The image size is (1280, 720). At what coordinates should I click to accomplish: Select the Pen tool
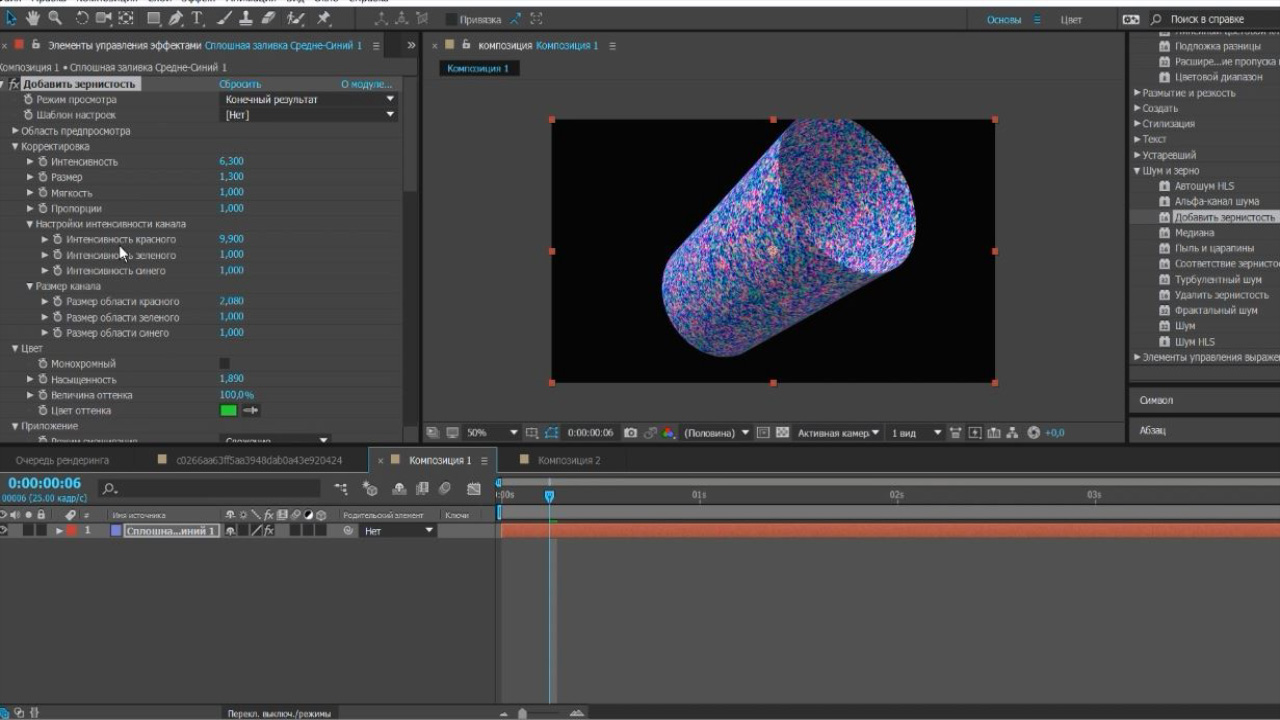click(175, 19)
